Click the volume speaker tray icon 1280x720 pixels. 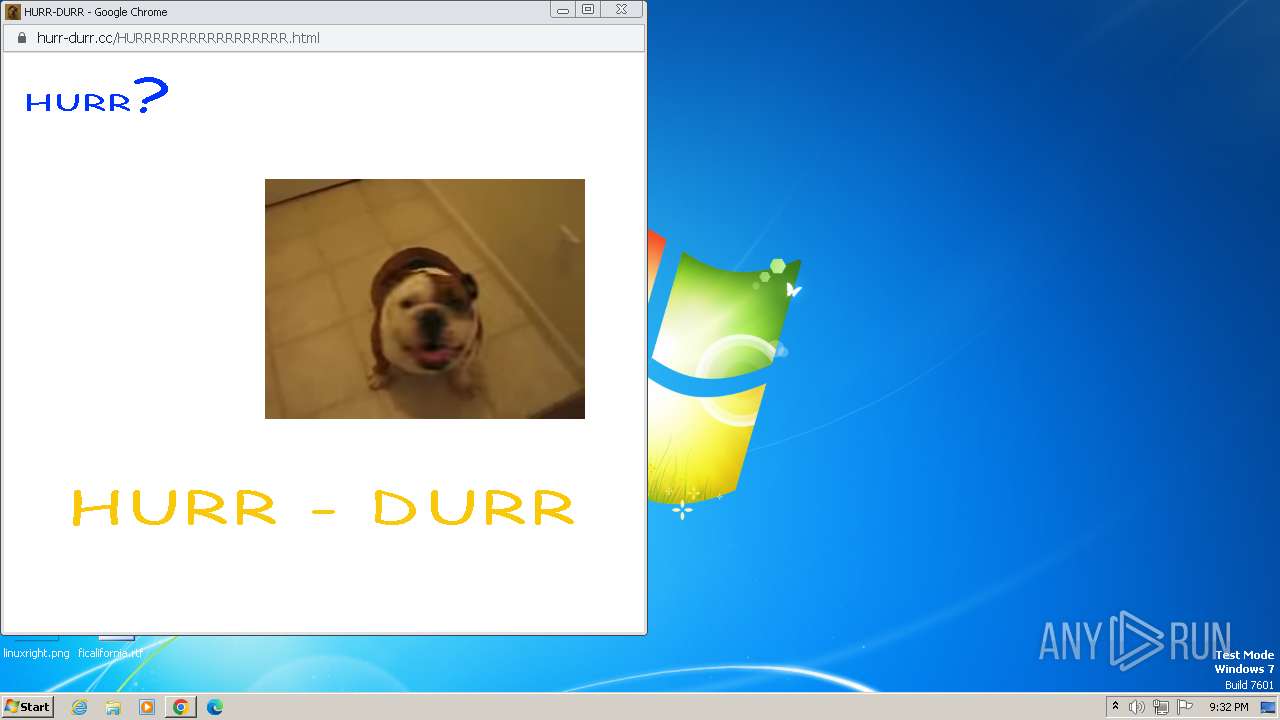tap(1137, 707)
